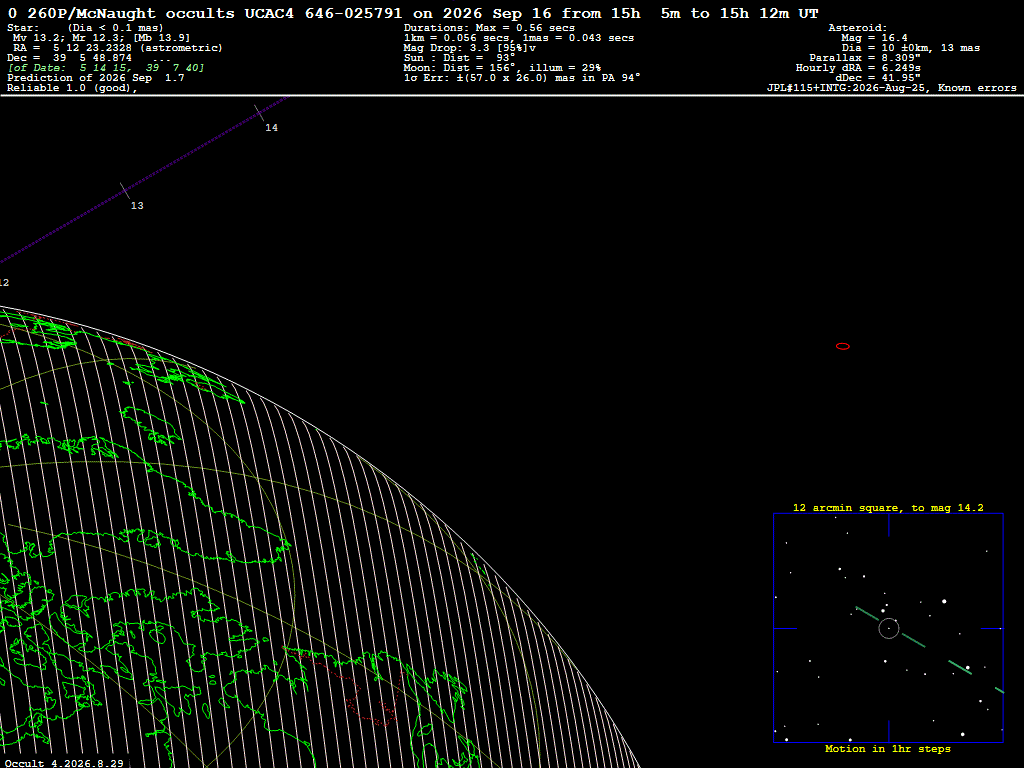This screenshot has width=1024, height=768.
Task: Click the Moon distance and illum line
Action: (x=502, y=68)
